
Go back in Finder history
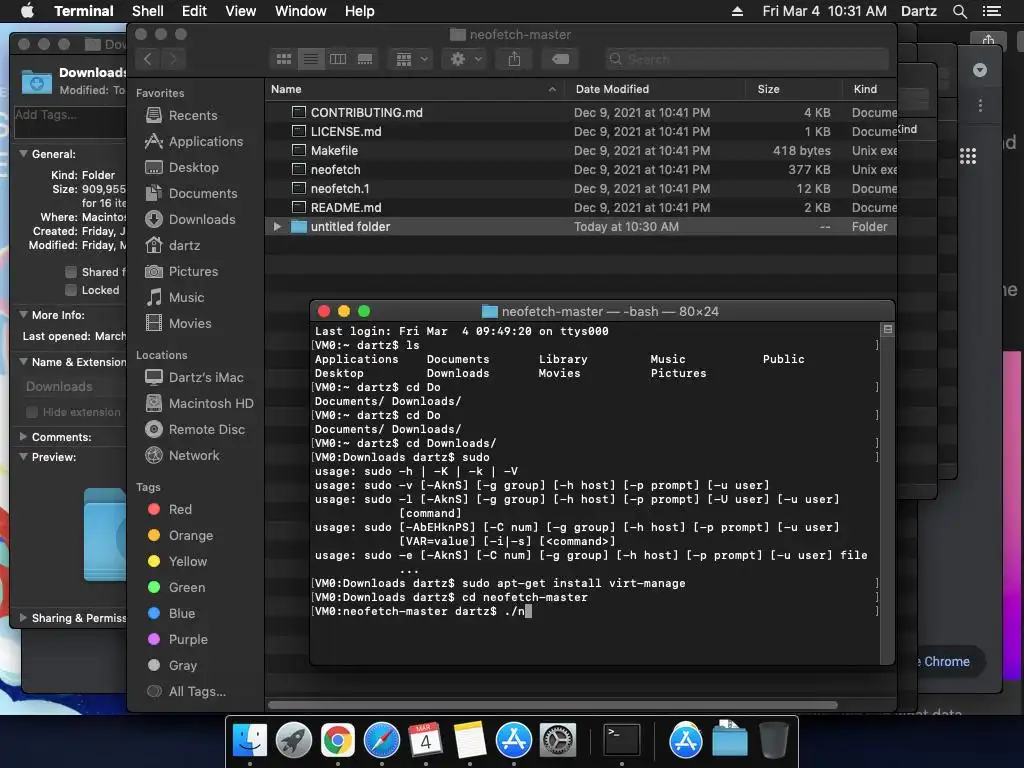148,59
